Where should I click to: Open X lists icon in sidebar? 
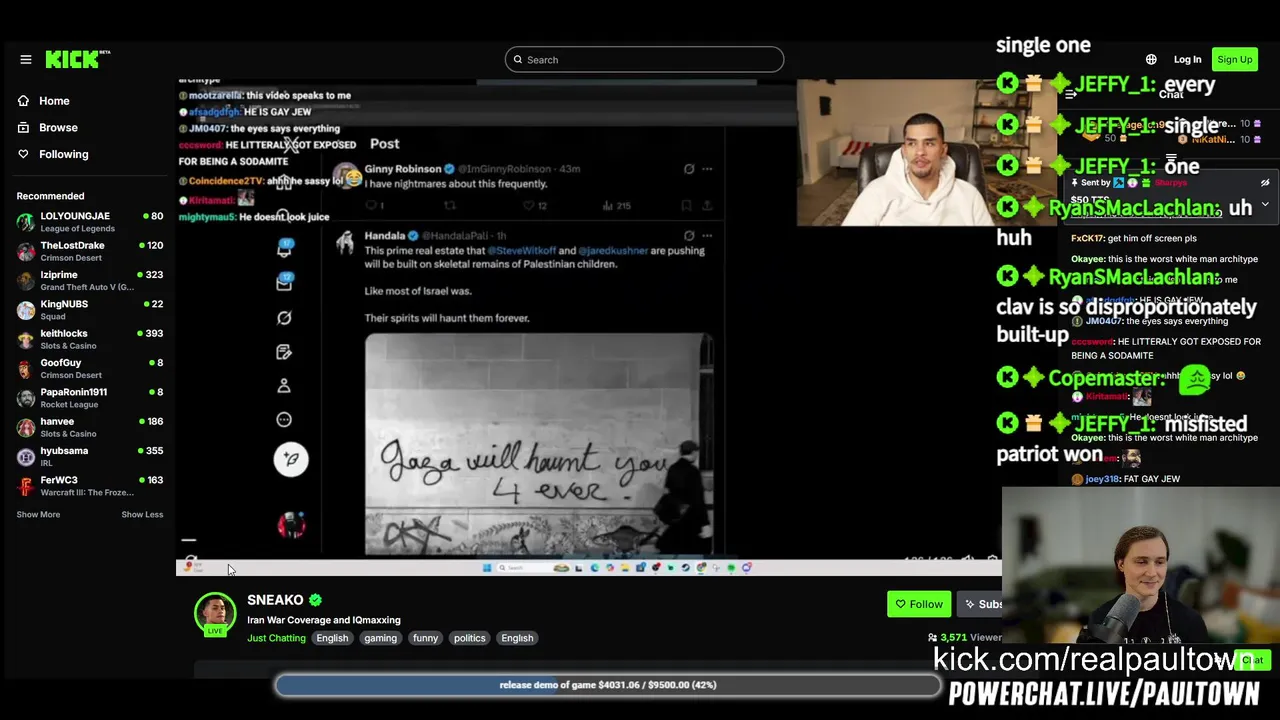pyautogui.click(x=284, y=352)
